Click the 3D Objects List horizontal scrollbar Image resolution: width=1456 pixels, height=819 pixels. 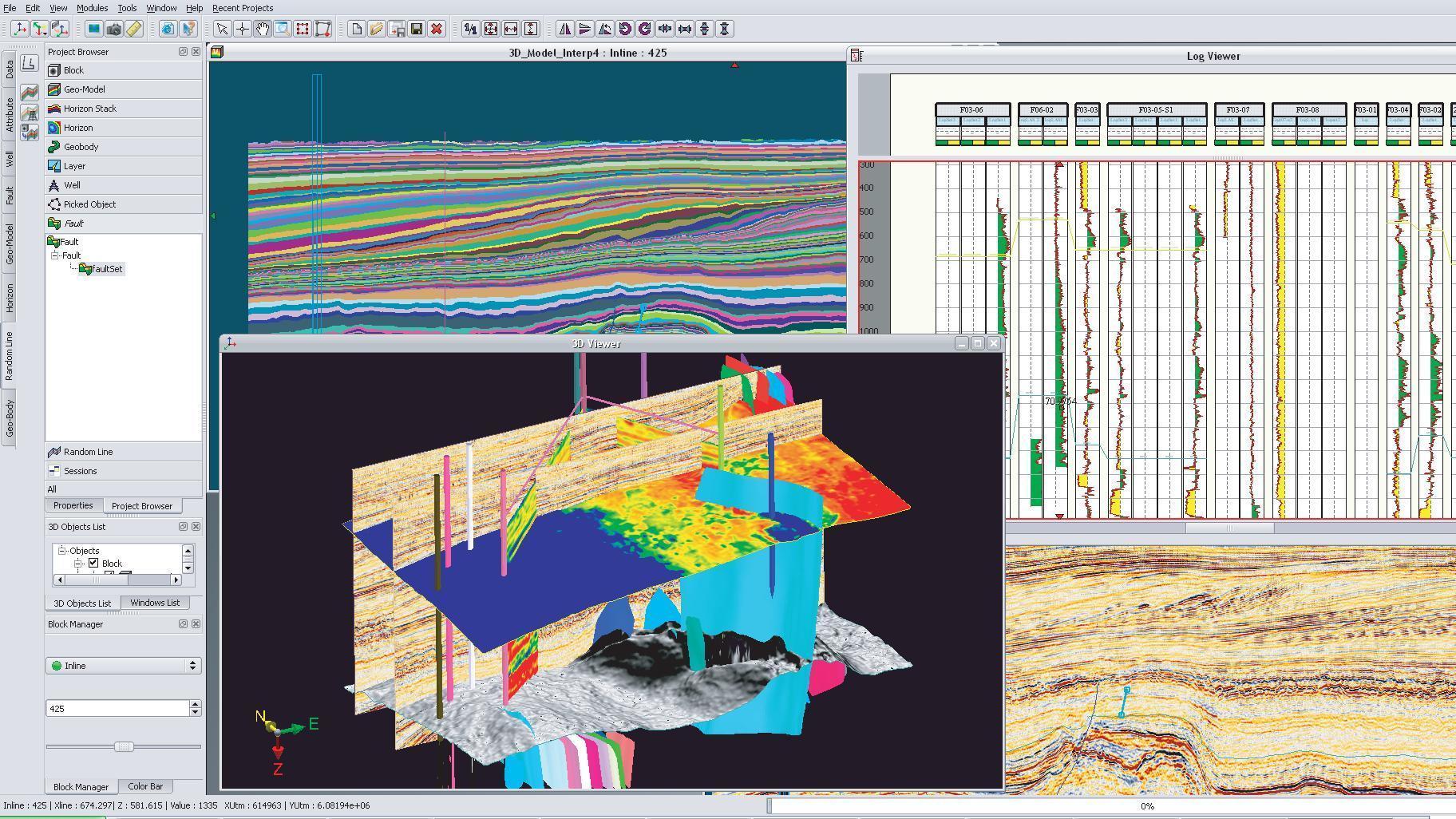tap(118, 580)
